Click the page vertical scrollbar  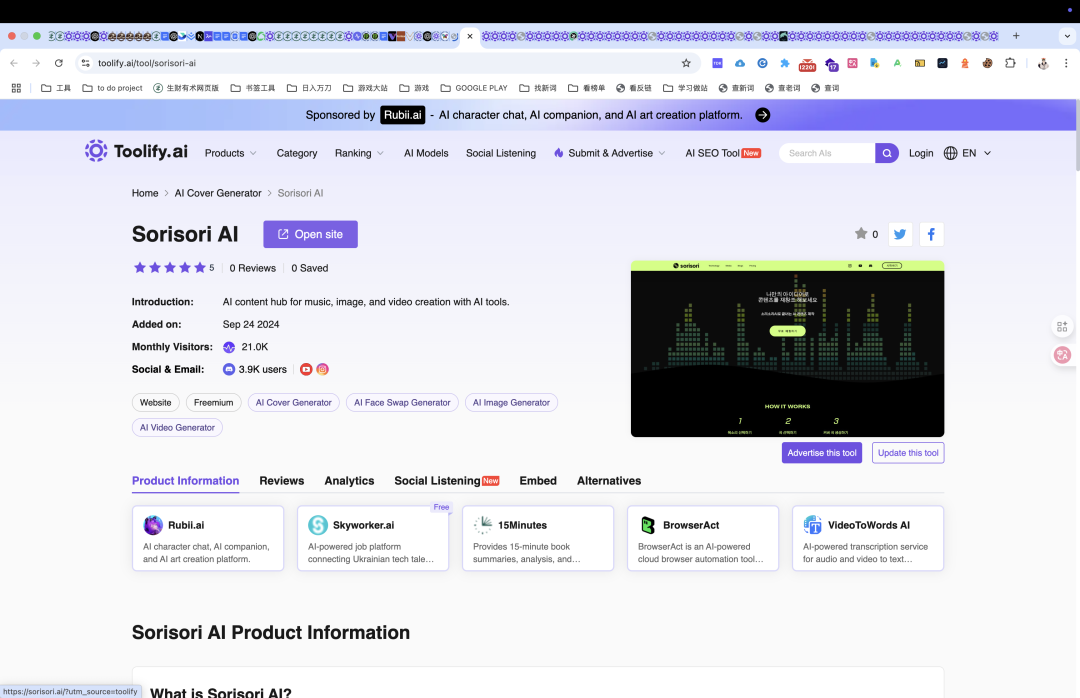pyautogui.click(x=1077, y=135)
